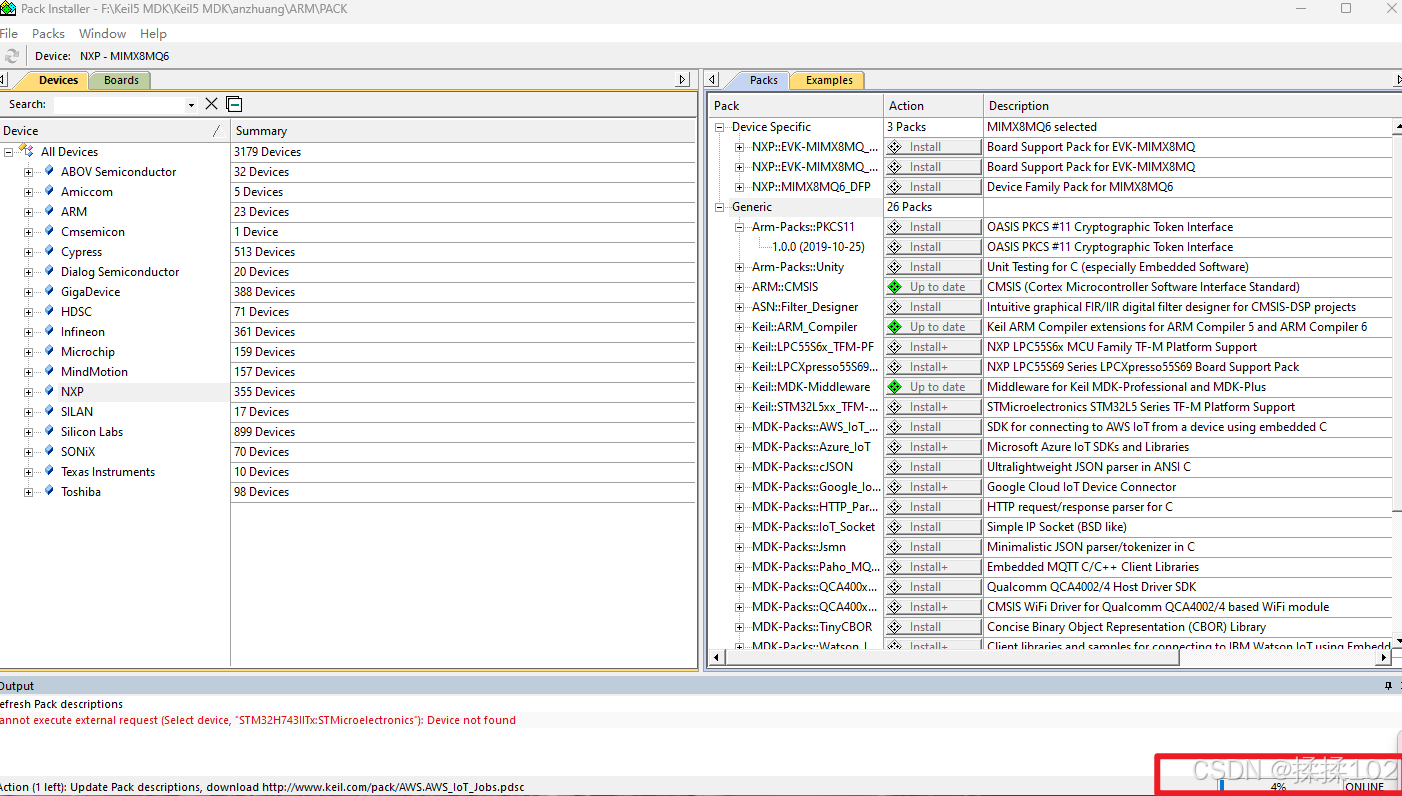Click Install+ for MDK-Packs::Azure_IoT
1402x796 pixels.
(932, 447)
